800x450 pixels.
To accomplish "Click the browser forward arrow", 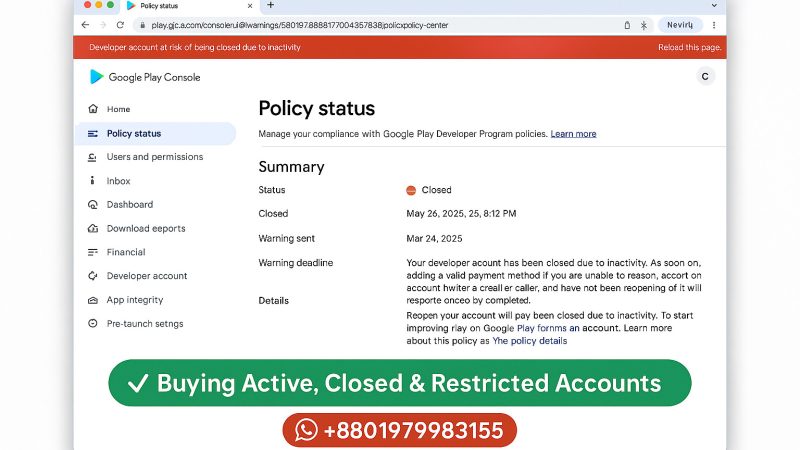I will [103, 25].
